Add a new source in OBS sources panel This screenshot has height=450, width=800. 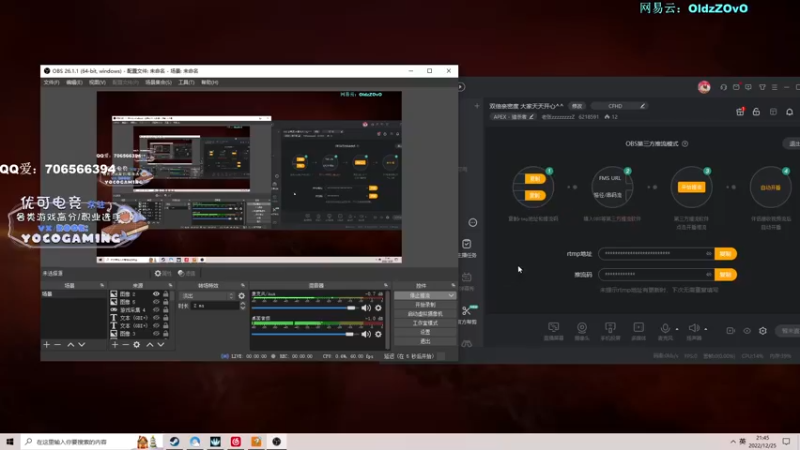point(115,345)
